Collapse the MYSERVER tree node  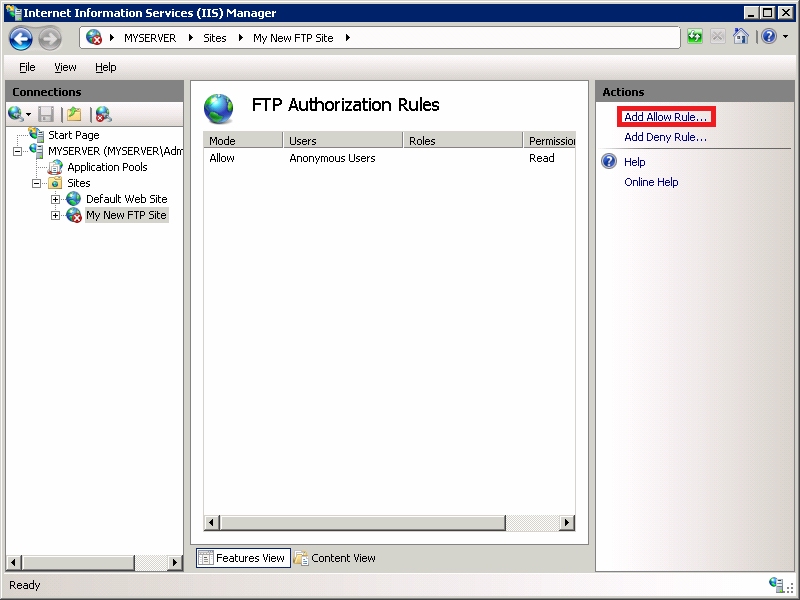pos(17,151)
